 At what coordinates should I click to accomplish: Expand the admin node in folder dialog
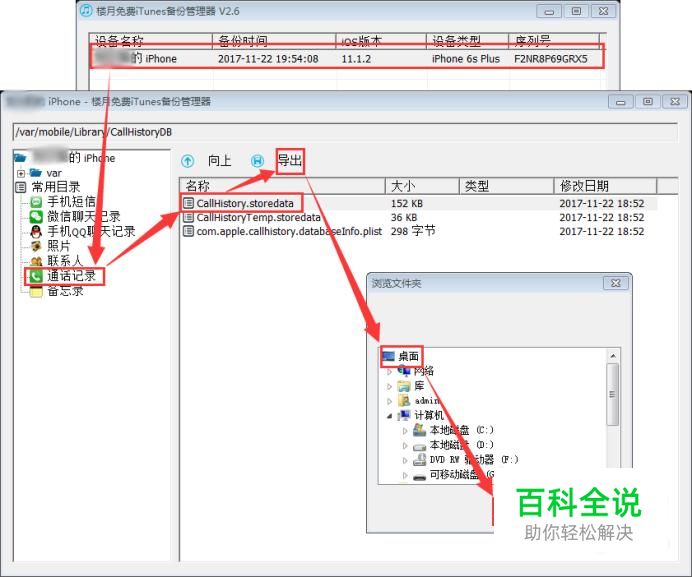point(389,401)
